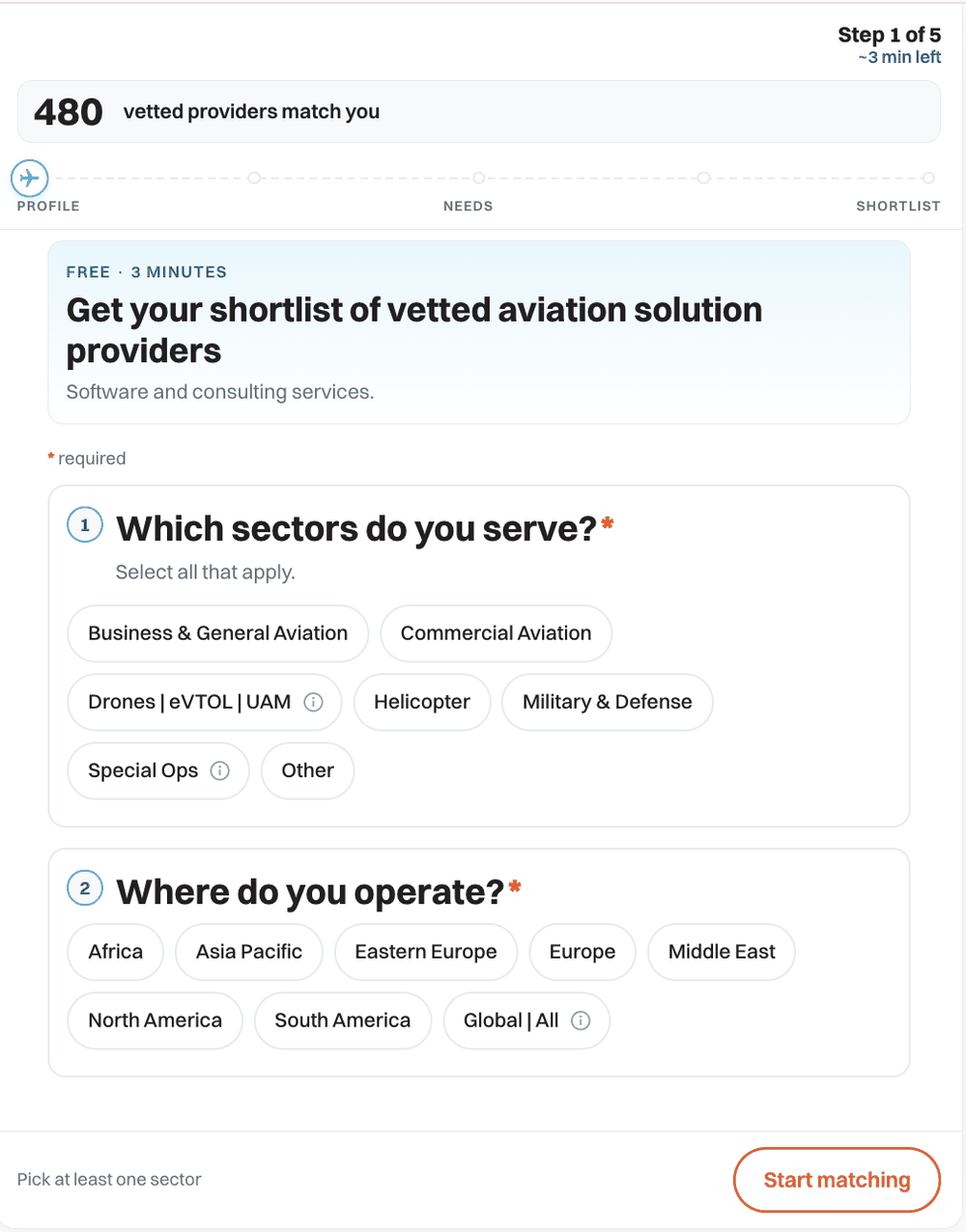Toggle the Eastern Europe region chip
Screen dimensions: 966x1232
(x=426, y=952)
